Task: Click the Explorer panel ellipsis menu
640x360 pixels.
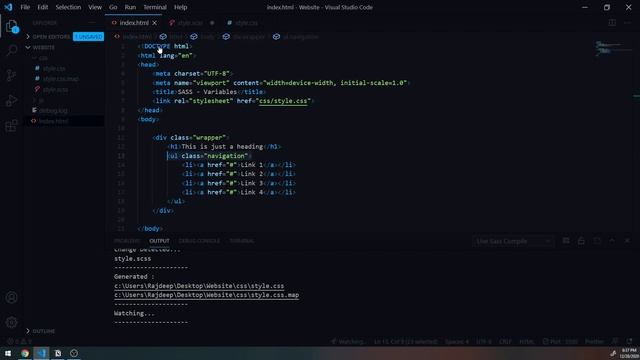Action: pos(91,23)
